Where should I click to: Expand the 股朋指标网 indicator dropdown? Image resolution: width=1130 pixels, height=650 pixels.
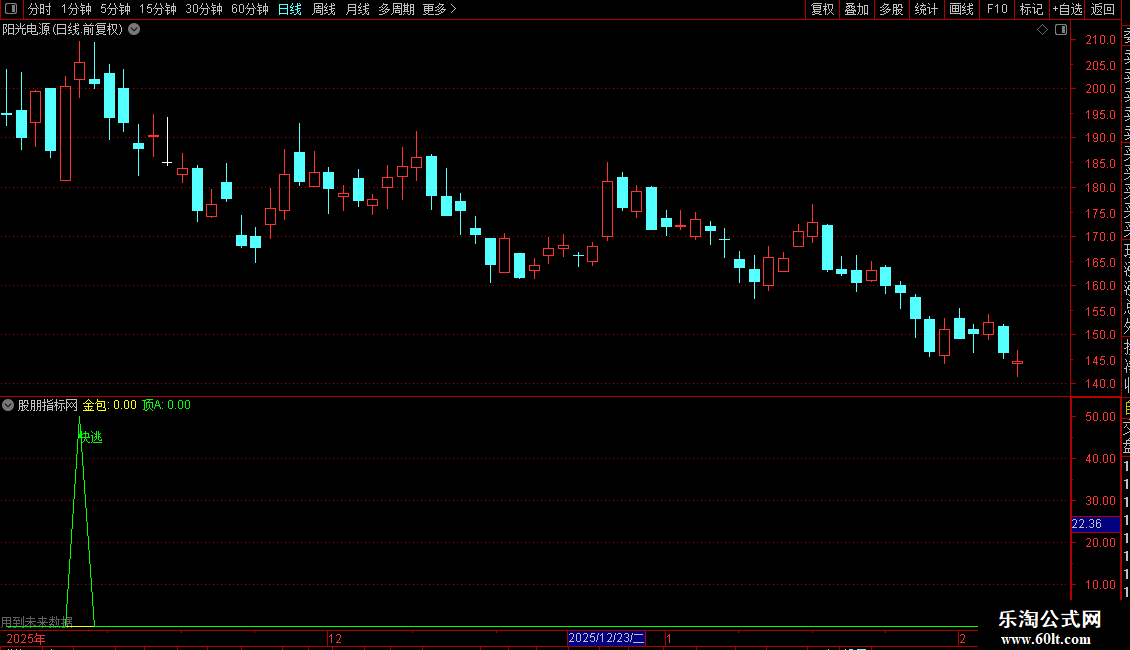click(x=8, y=405)
